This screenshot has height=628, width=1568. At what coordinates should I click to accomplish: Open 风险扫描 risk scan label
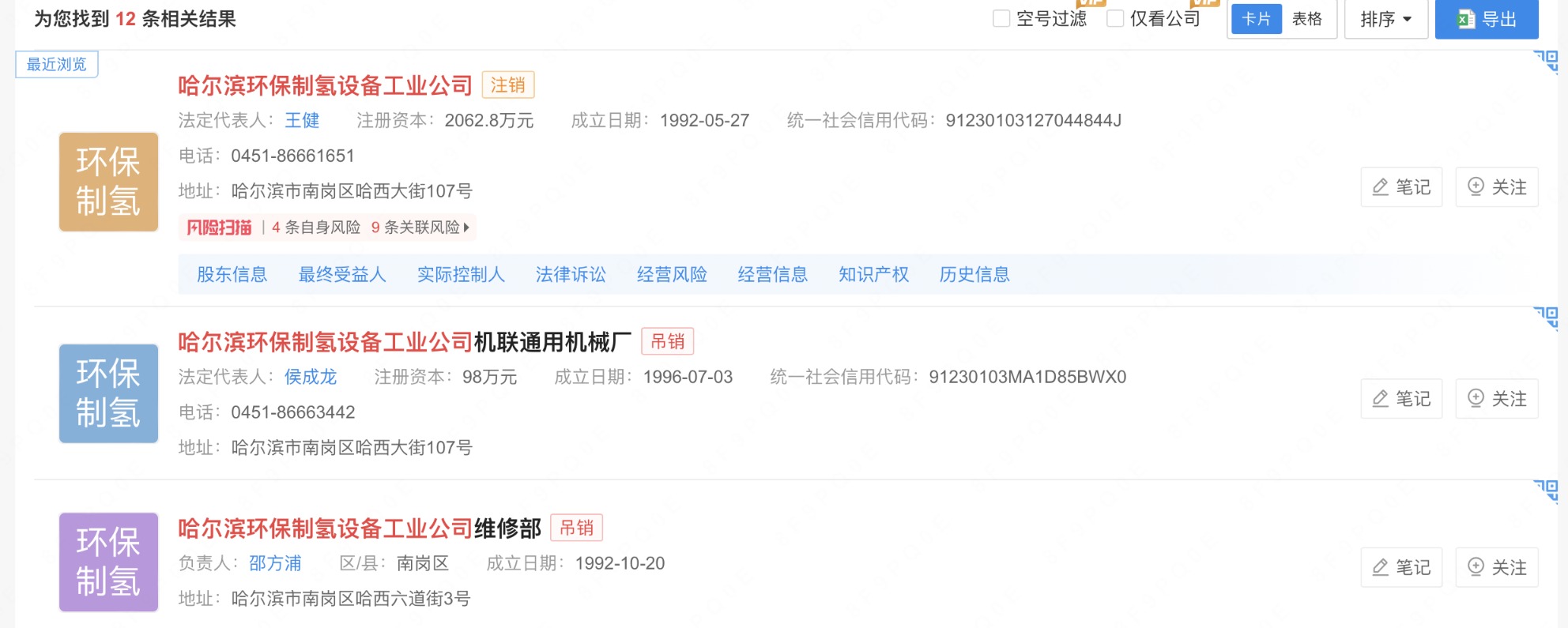click(x=219, y=228)
